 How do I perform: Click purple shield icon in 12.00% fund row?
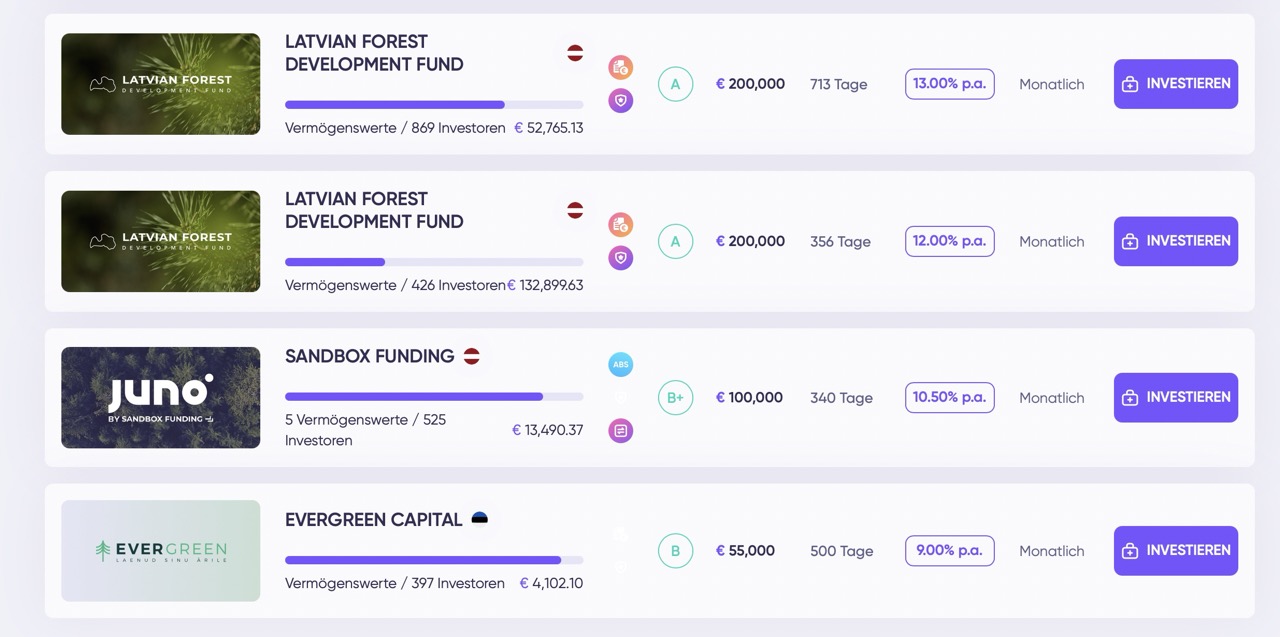click(621, 258)
